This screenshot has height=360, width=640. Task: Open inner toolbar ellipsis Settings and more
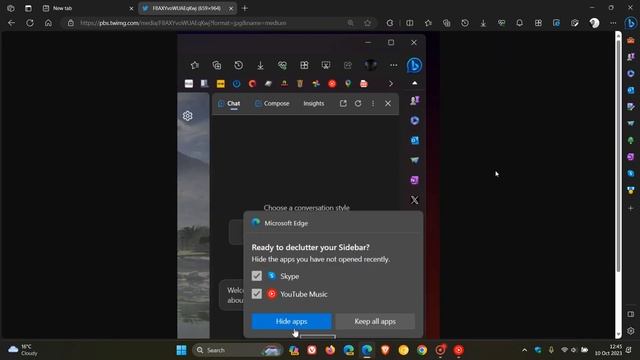(x=393, y=65)
